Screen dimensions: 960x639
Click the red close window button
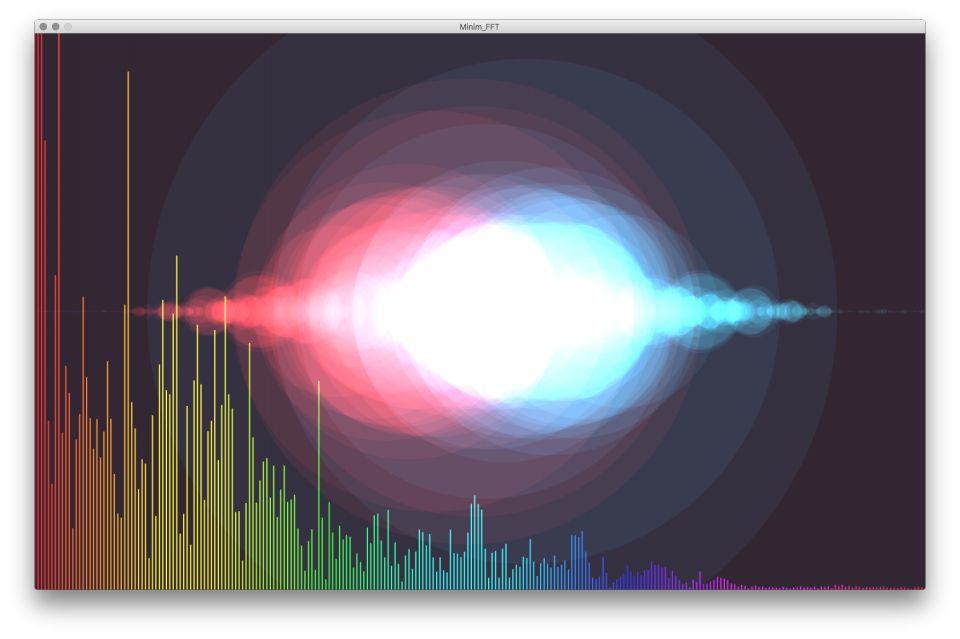(x=43, y=26)
